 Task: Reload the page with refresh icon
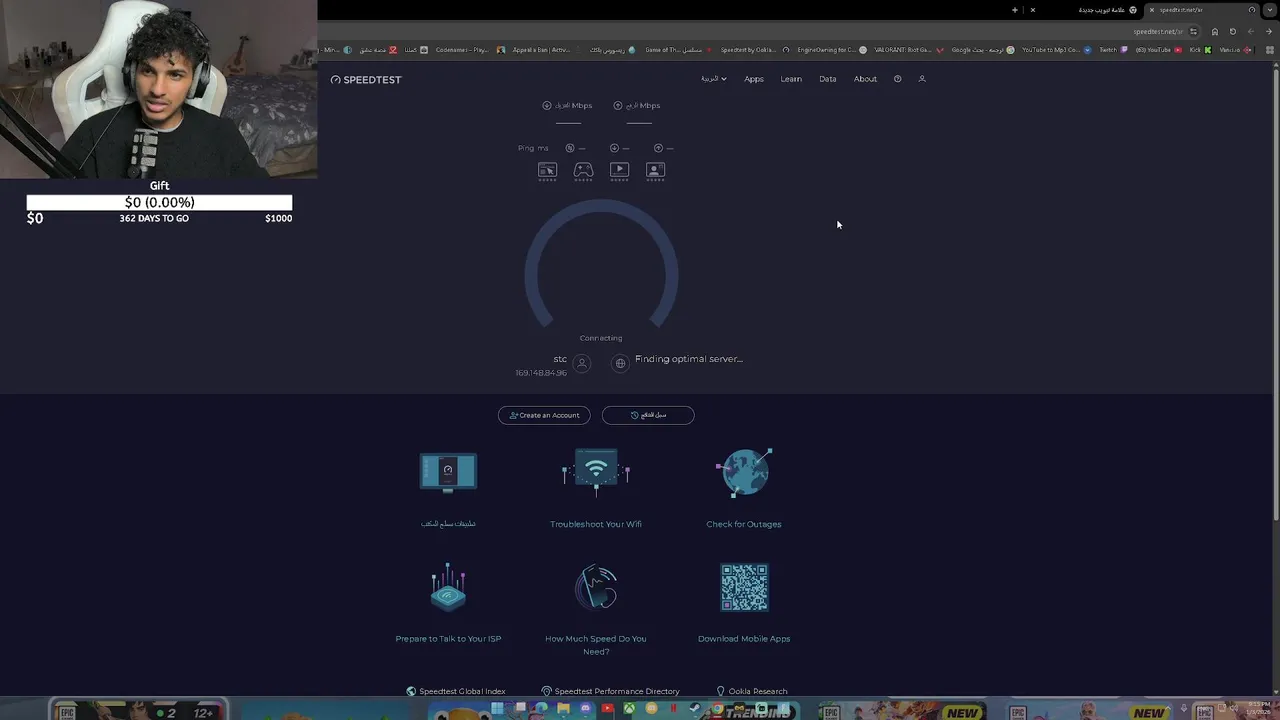tap(1232, 31)
